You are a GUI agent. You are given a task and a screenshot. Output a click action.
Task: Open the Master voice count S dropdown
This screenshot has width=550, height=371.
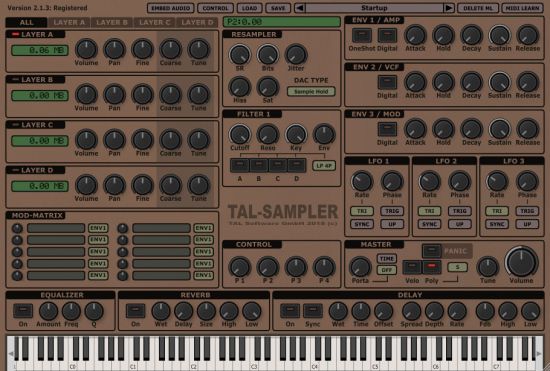[457, 267]
